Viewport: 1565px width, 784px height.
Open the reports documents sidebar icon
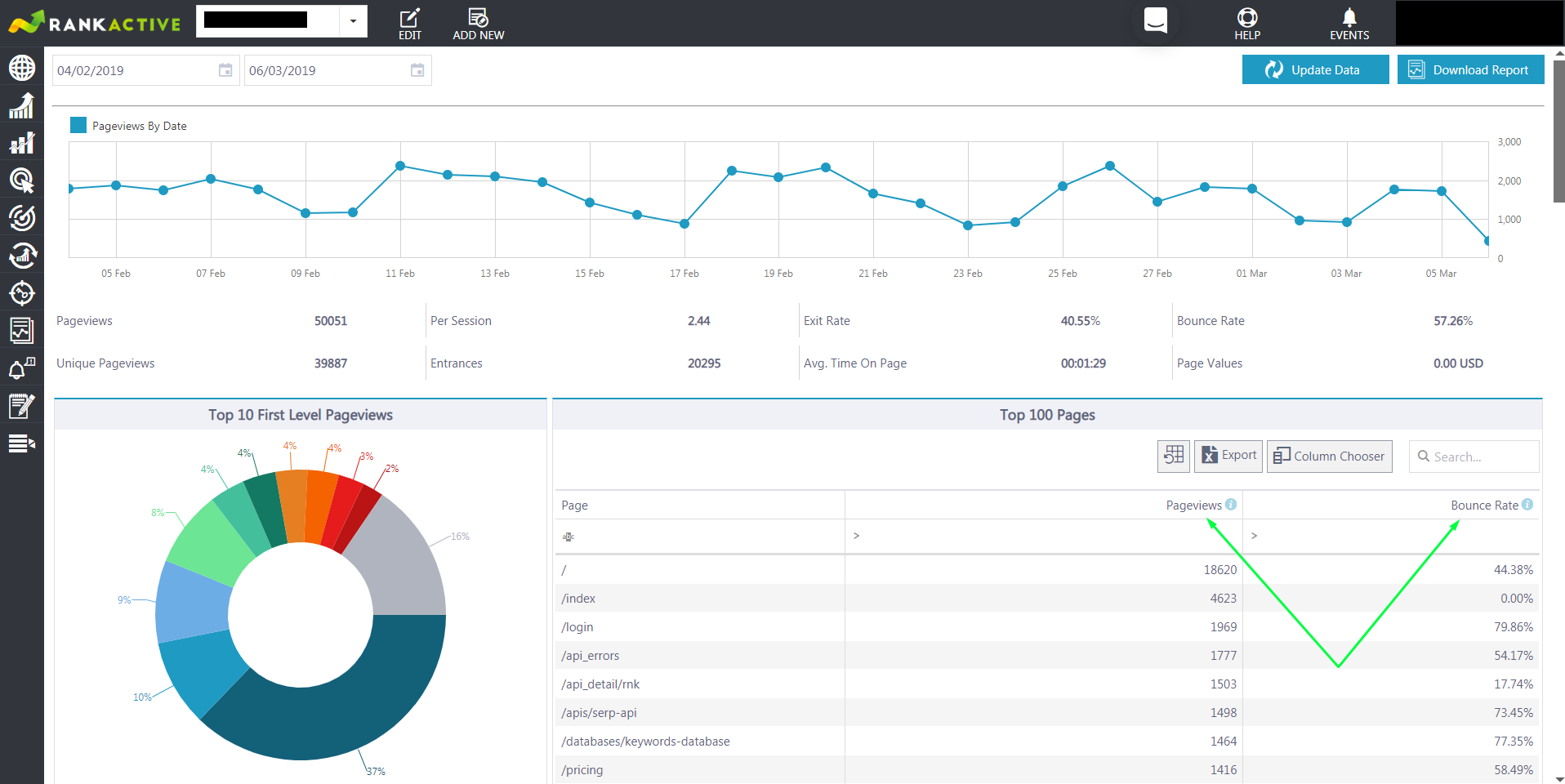(x=22, y=331)
